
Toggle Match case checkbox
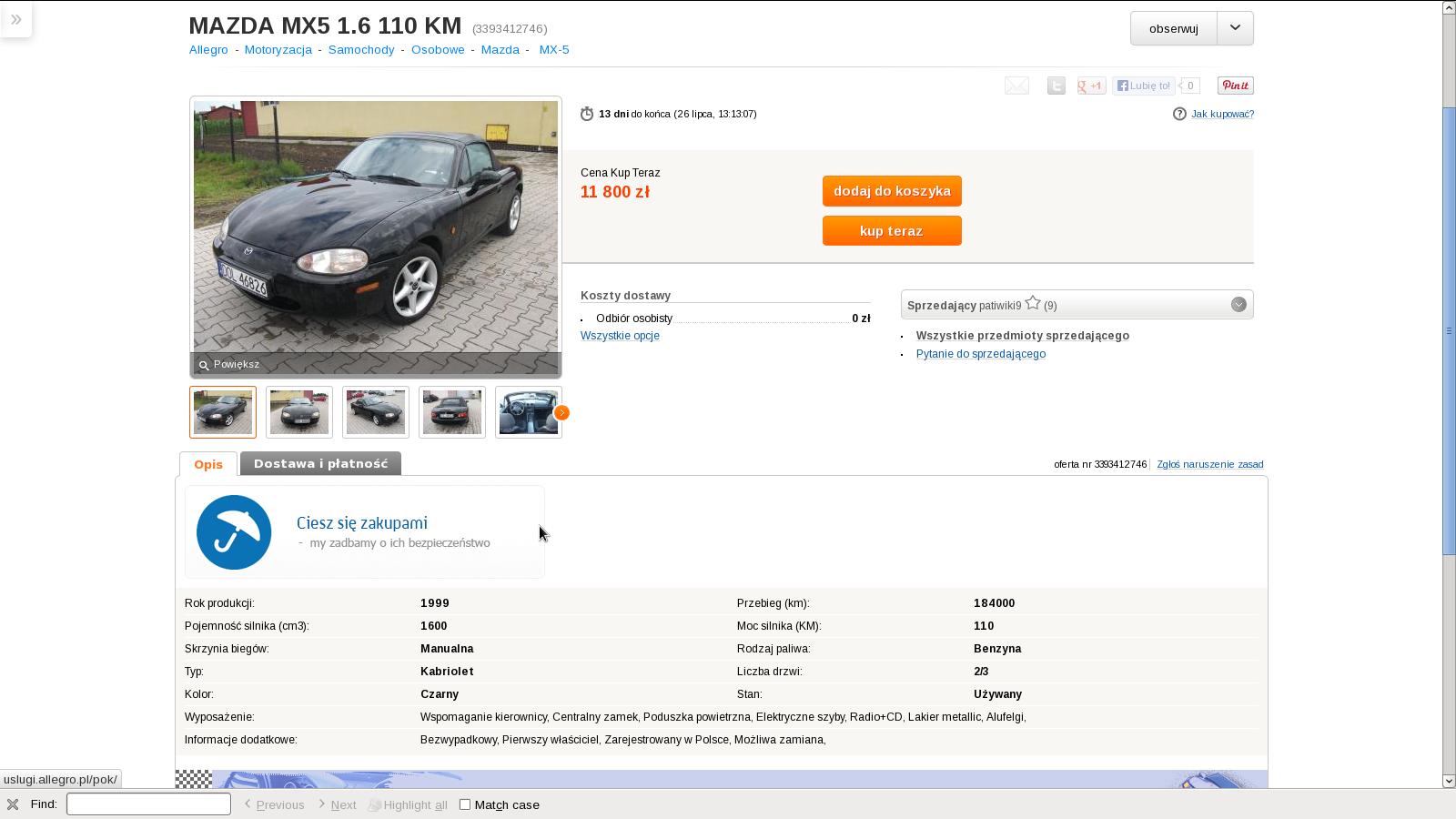(x=465, y=804)
